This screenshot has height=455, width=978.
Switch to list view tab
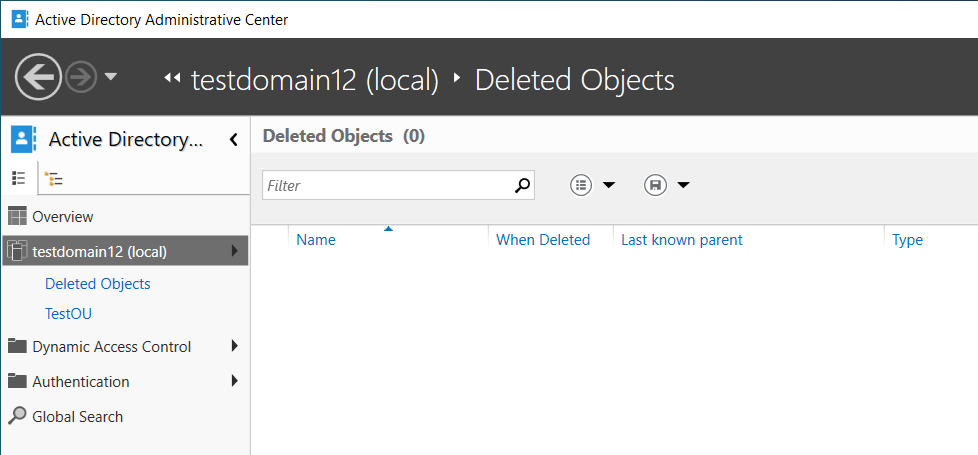point(19,179)
